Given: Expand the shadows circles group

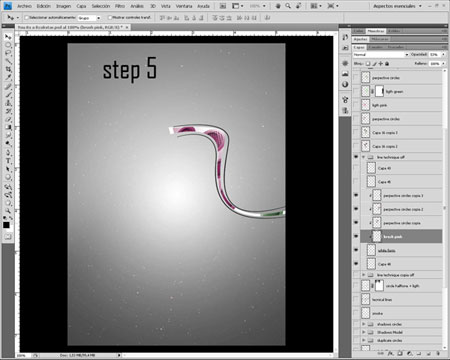Looking at the screenshot, I should (364, 324).
